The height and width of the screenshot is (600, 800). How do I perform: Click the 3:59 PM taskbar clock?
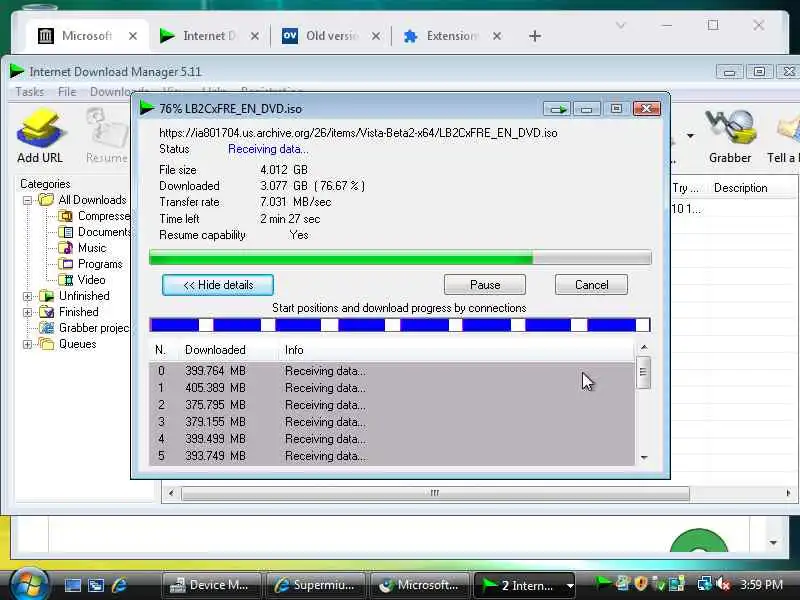(761, 584)
